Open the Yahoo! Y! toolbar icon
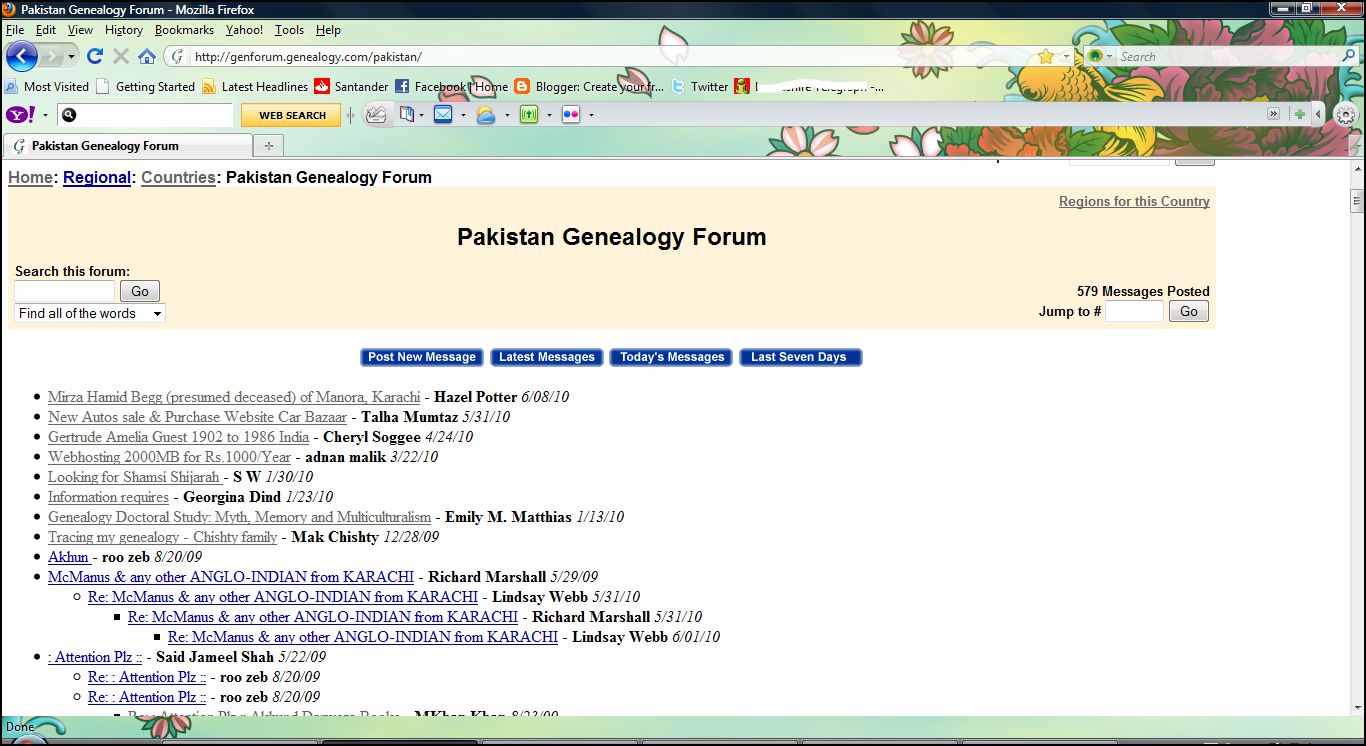This screenshot has height=746, width=1366. 17,115
